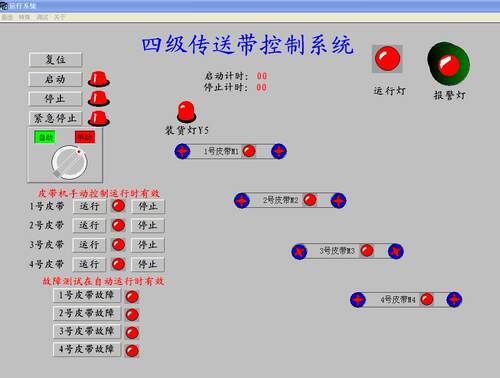
Task: Click the red beacon lamp beside 启动
Action: [99, 79]
